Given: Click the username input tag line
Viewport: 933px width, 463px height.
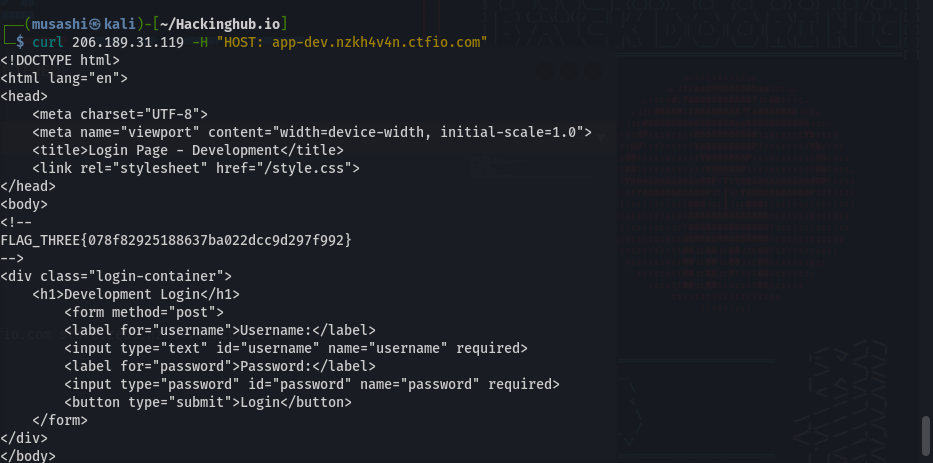Looking at the screenshot, I should tap(296, 348).
